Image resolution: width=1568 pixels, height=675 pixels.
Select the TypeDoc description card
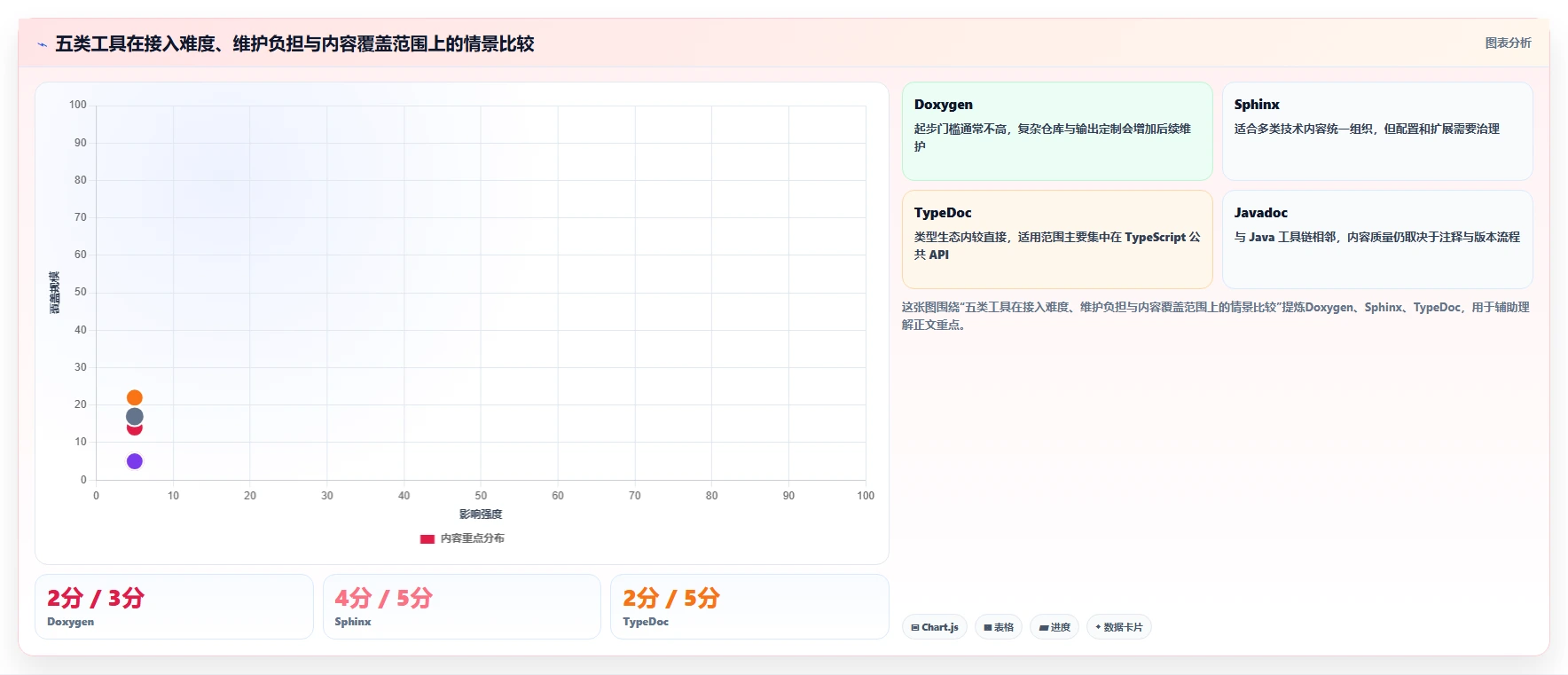(x=1057, y=239)
